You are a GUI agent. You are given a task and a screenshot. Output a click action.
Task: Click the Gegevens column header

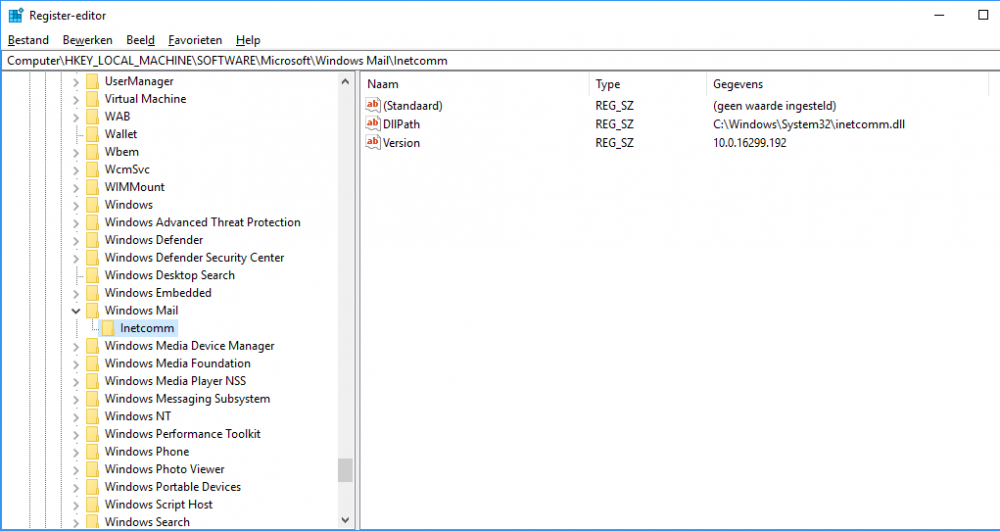tap(738, 85)
